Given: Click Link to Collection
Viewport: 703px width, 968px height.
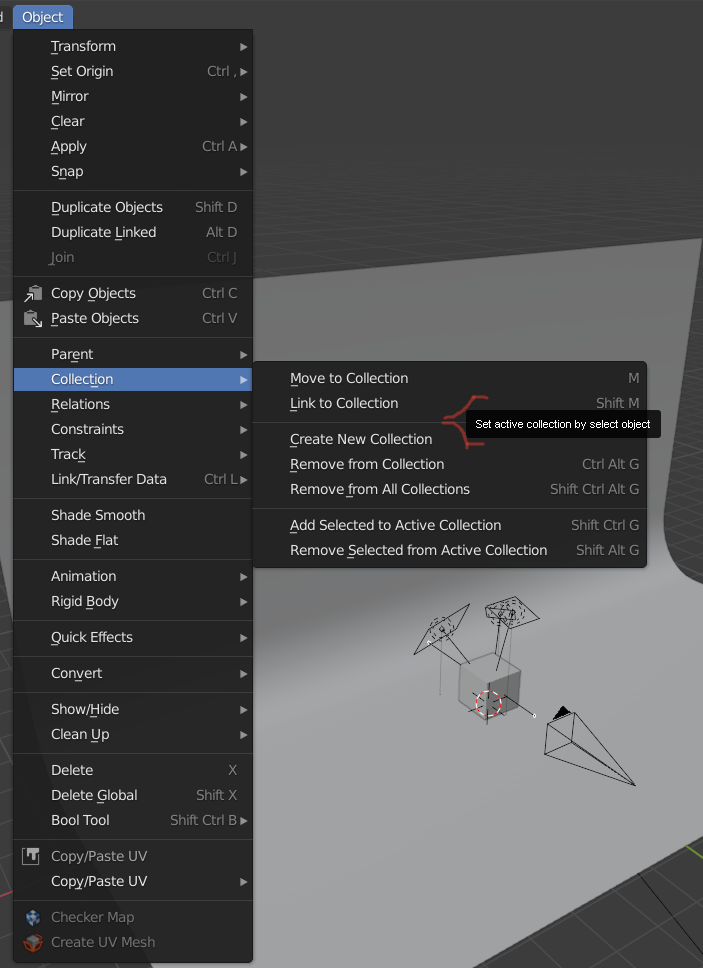Looking at the screenshot, I should click(x=450, y=403).
